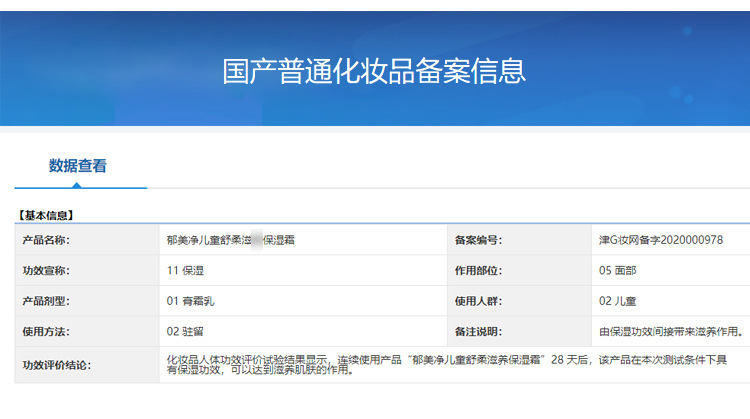Select the efficacy evaluation conclusion paragraph text

pyautogui.click(x=447, y=364)
